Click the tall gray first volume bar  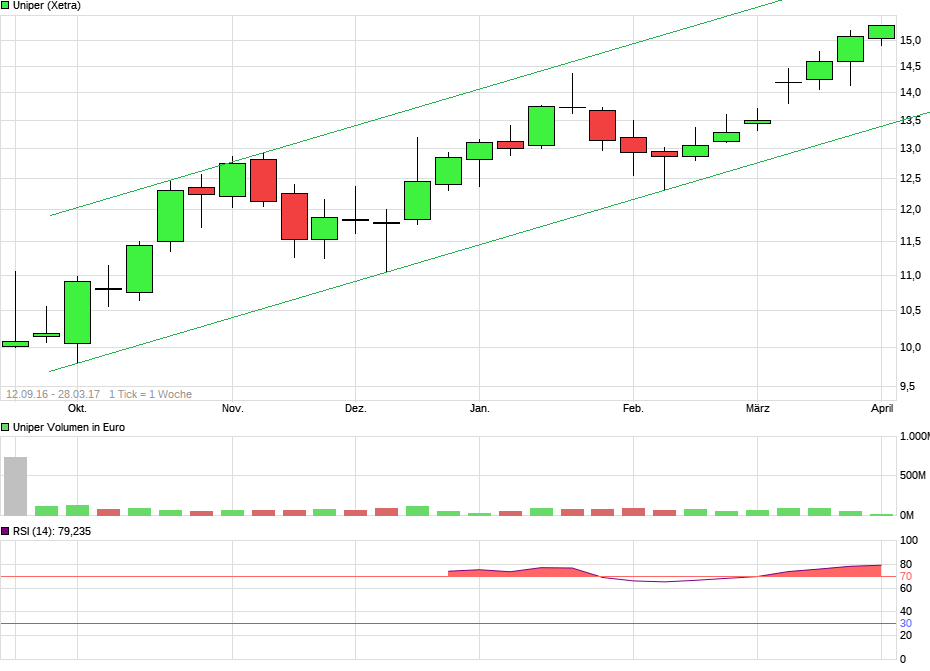point(15,486)
